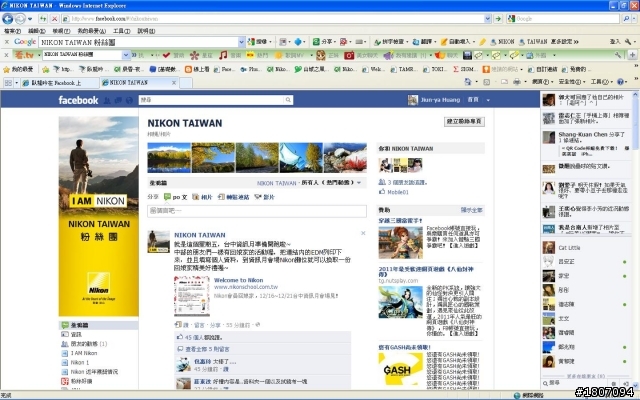
Task: Open the post's Nikon EDM thumbnail
Action: pos(192,296)
